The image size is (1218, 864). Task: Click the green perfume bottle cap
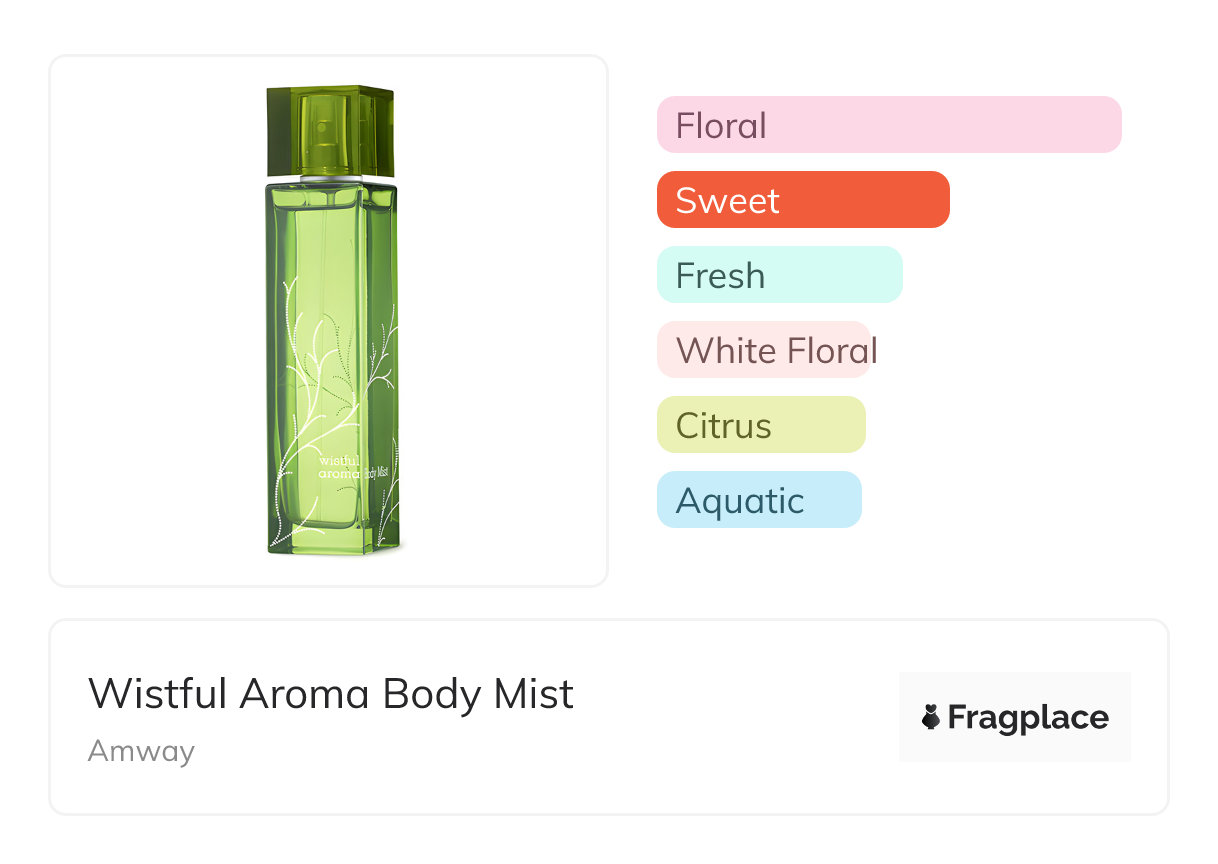(x=330, y=130)
